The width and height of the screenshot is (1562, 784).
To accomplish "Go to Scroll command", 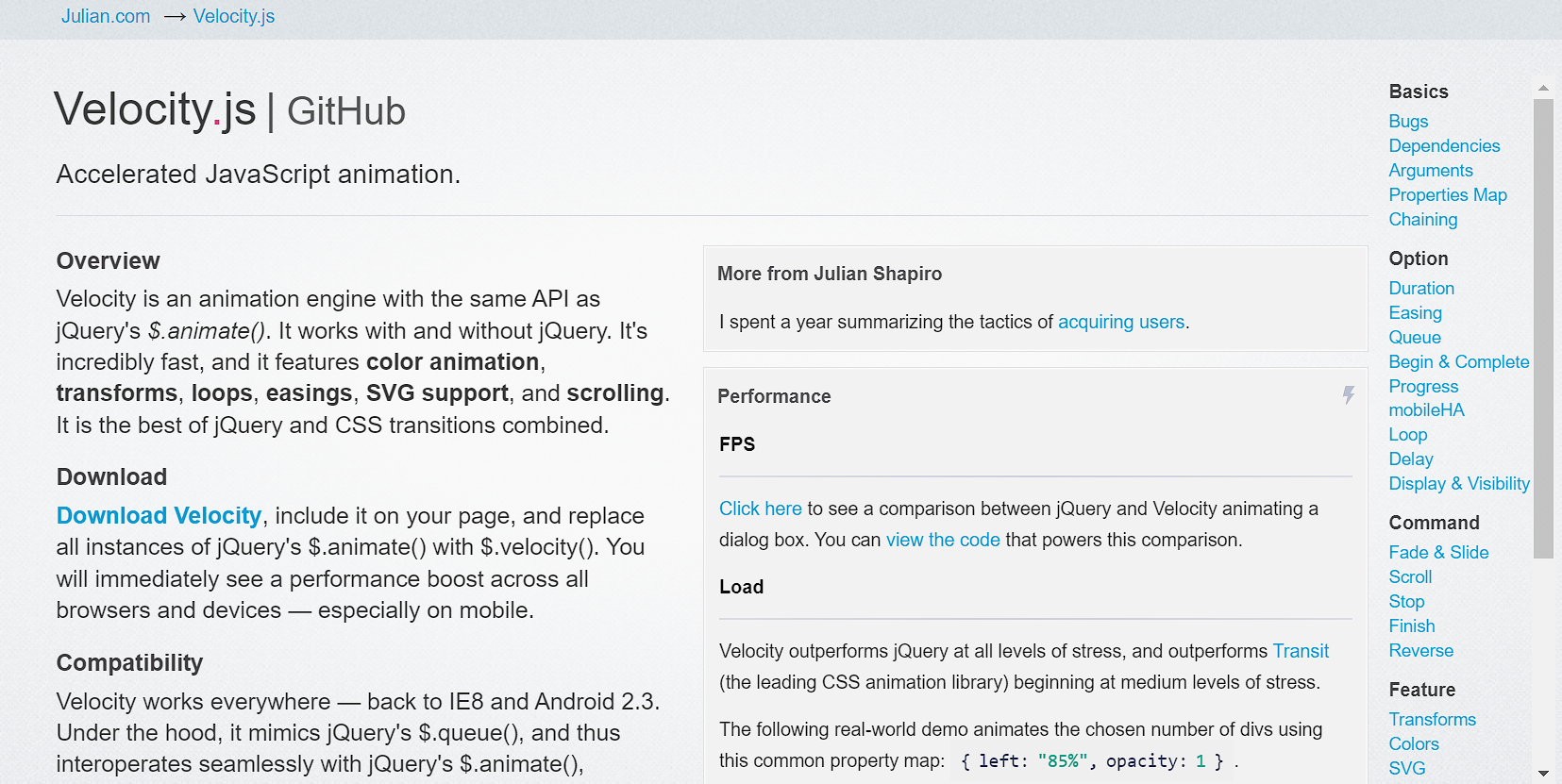I will (x=1410, y=576).
